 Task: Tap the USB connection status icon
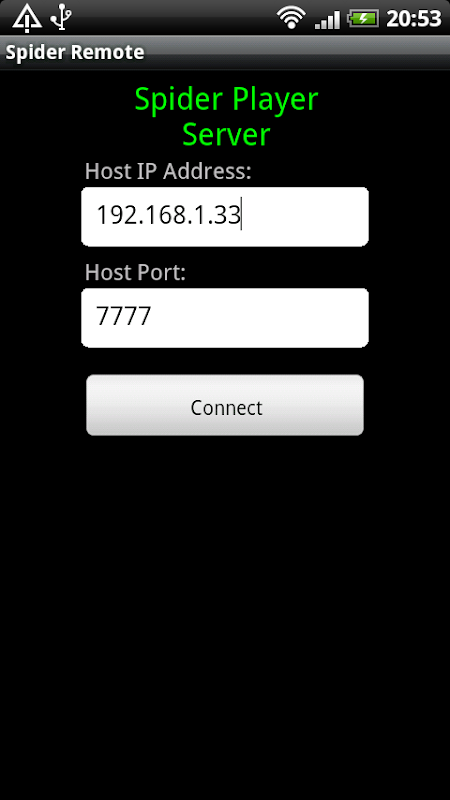[x=61, y=17]
